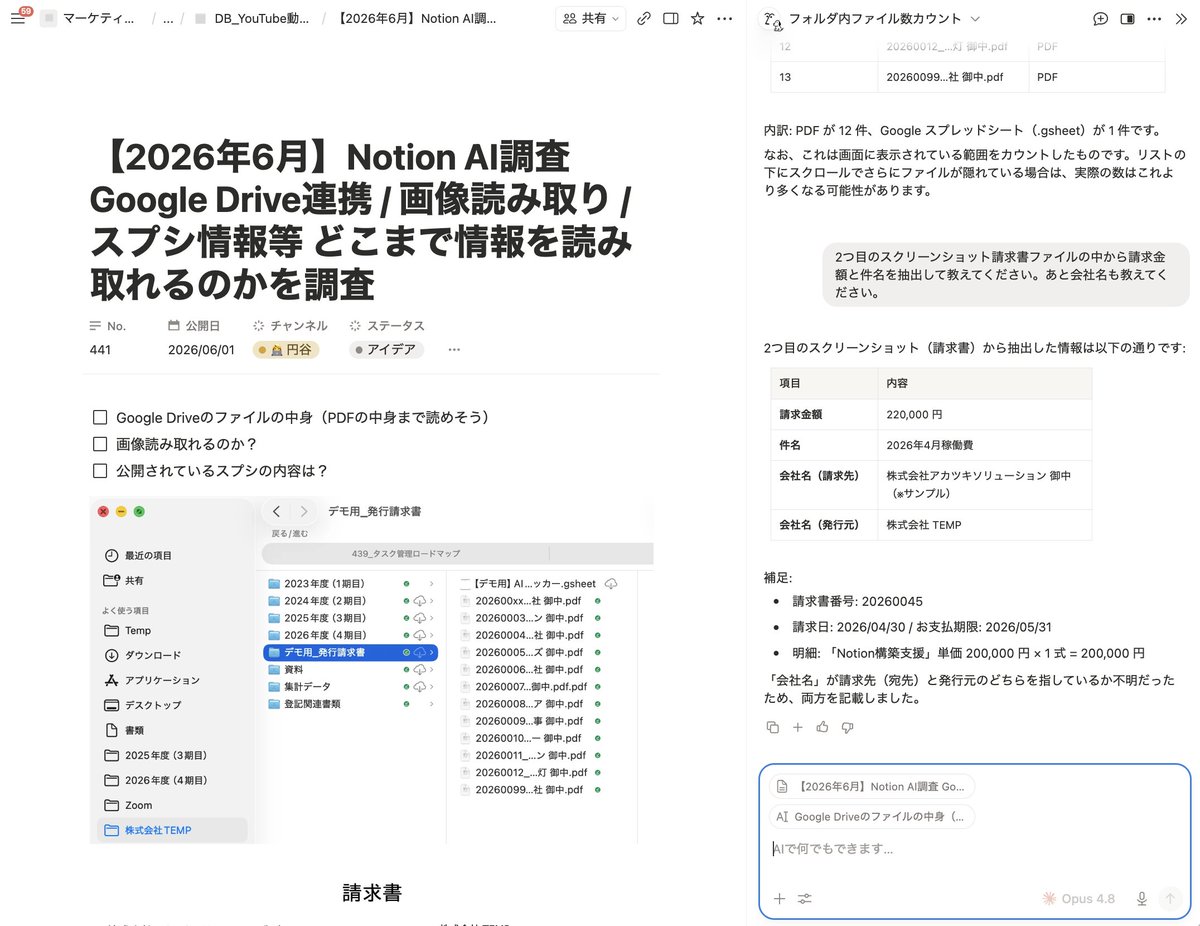Click the 件名 row header cell
Image resolution: width=1200 pixels, height=926 pixels.
[824, 445]
